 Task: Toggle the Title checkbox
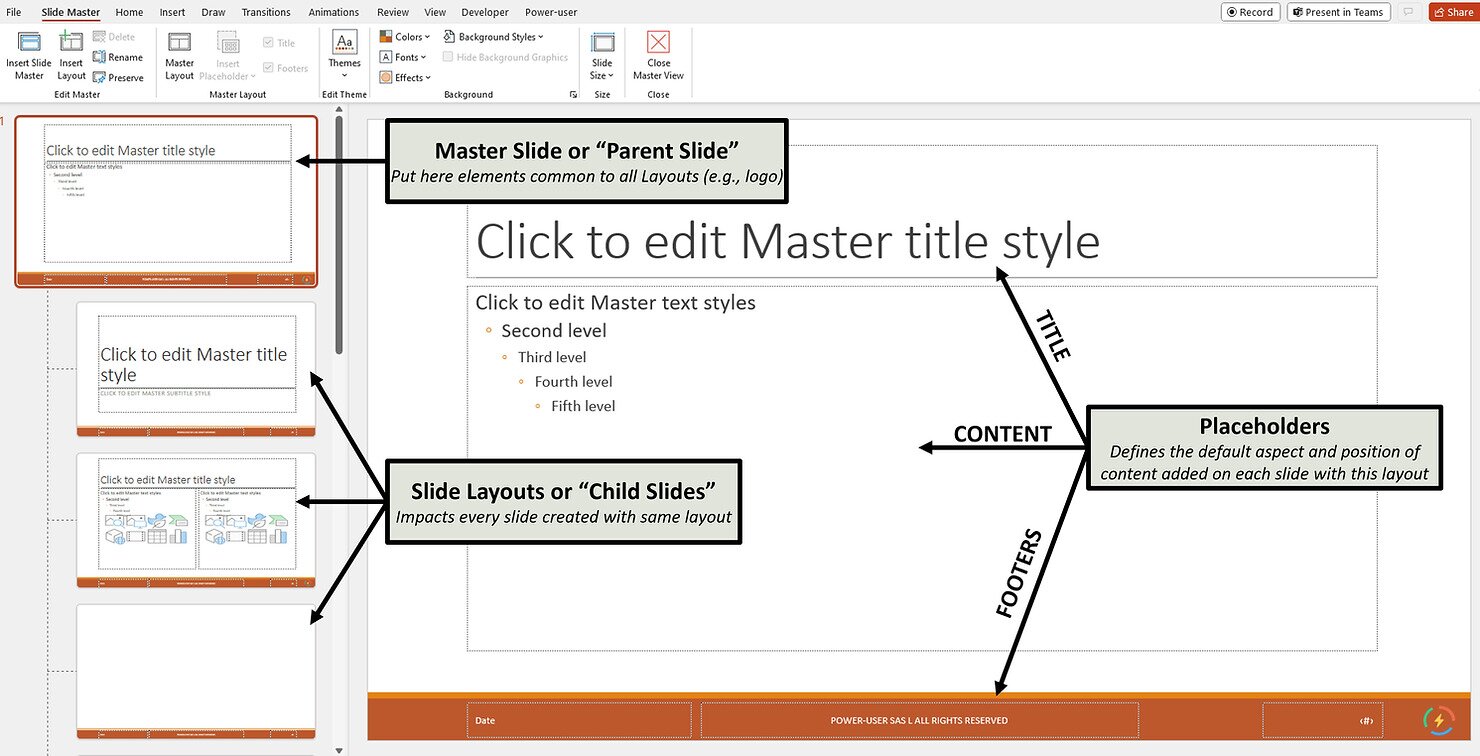[x=268, y=43]
